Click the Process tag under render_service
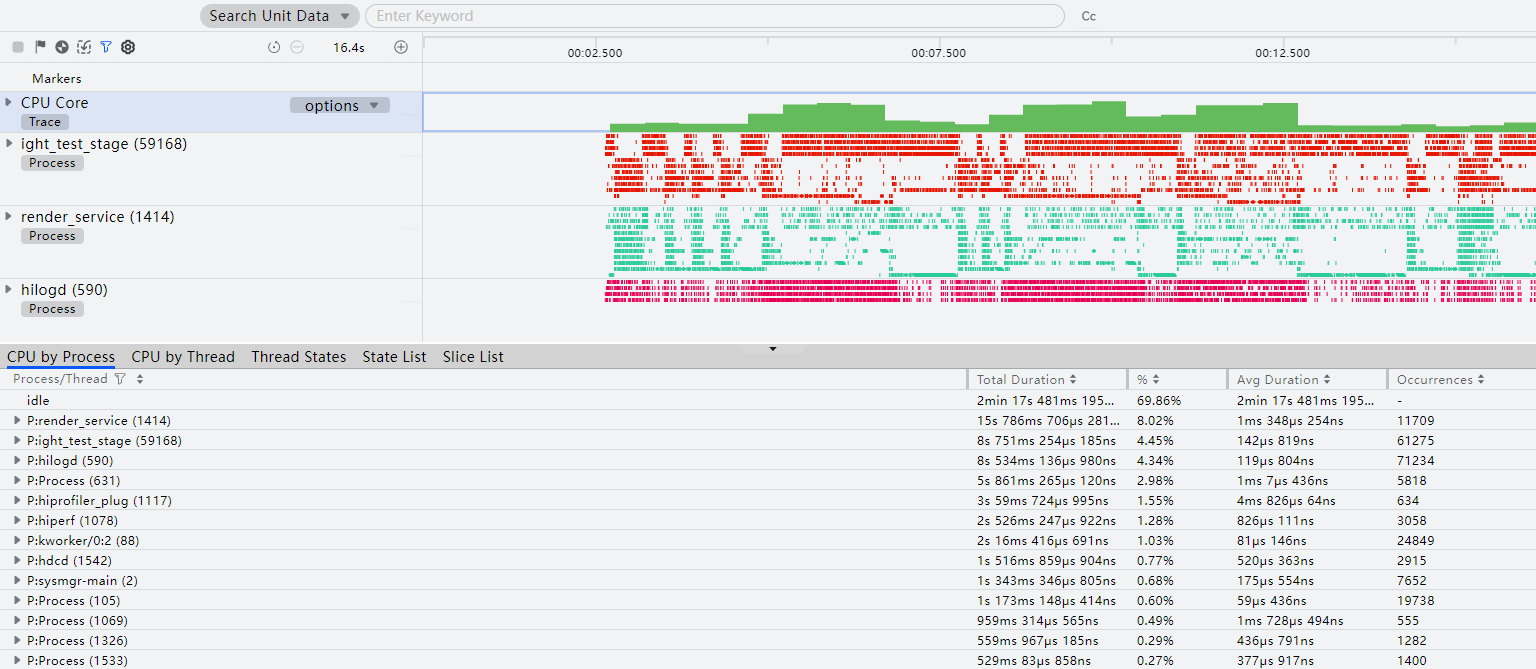 tap(52, 236)
